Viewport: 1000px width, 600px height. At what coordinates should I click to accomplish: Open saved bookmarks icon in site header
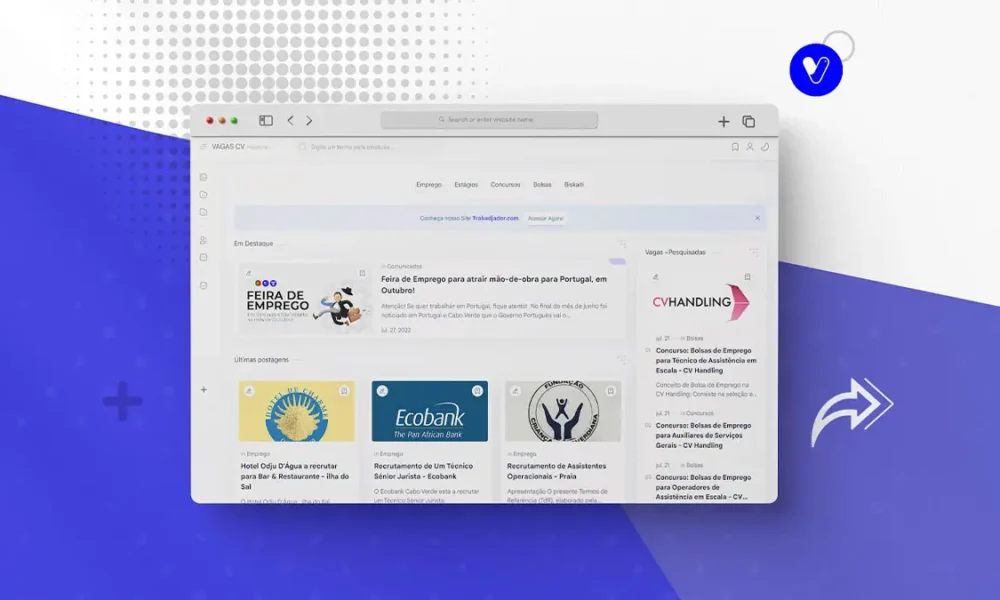(735, 147)
